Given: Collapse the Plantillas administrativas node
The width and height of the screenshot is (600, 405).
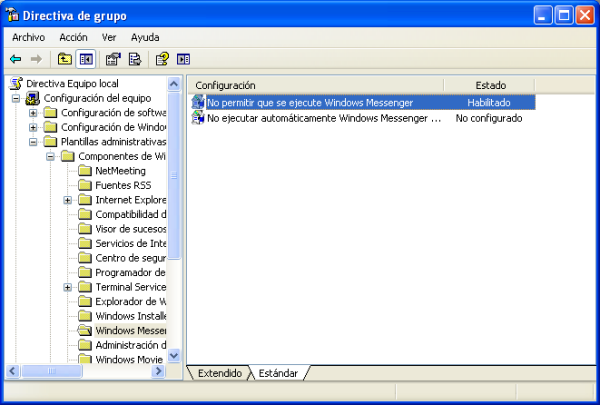Looking at the screenshot, I should [33, 142].
